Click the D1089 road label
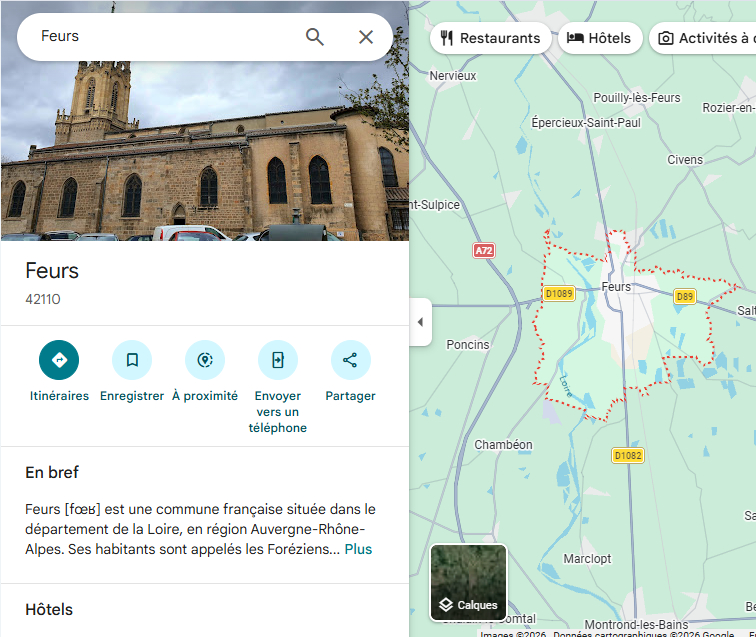Screen dimensions: 756x637 coord(559,294)
